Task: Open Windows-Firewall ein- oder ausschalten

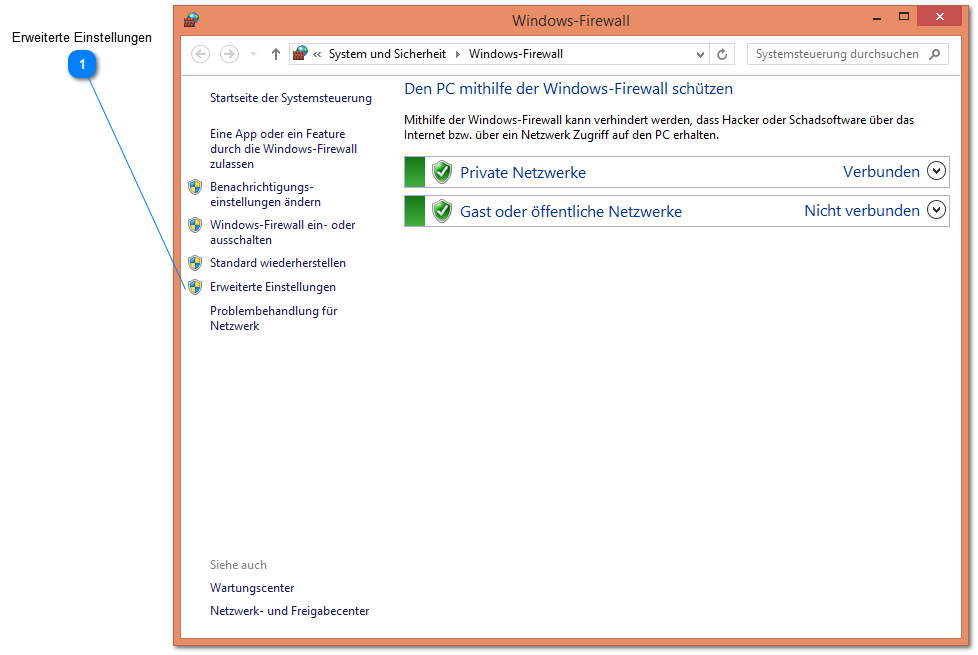Action: pyautogui.click(x=283, y=232)
